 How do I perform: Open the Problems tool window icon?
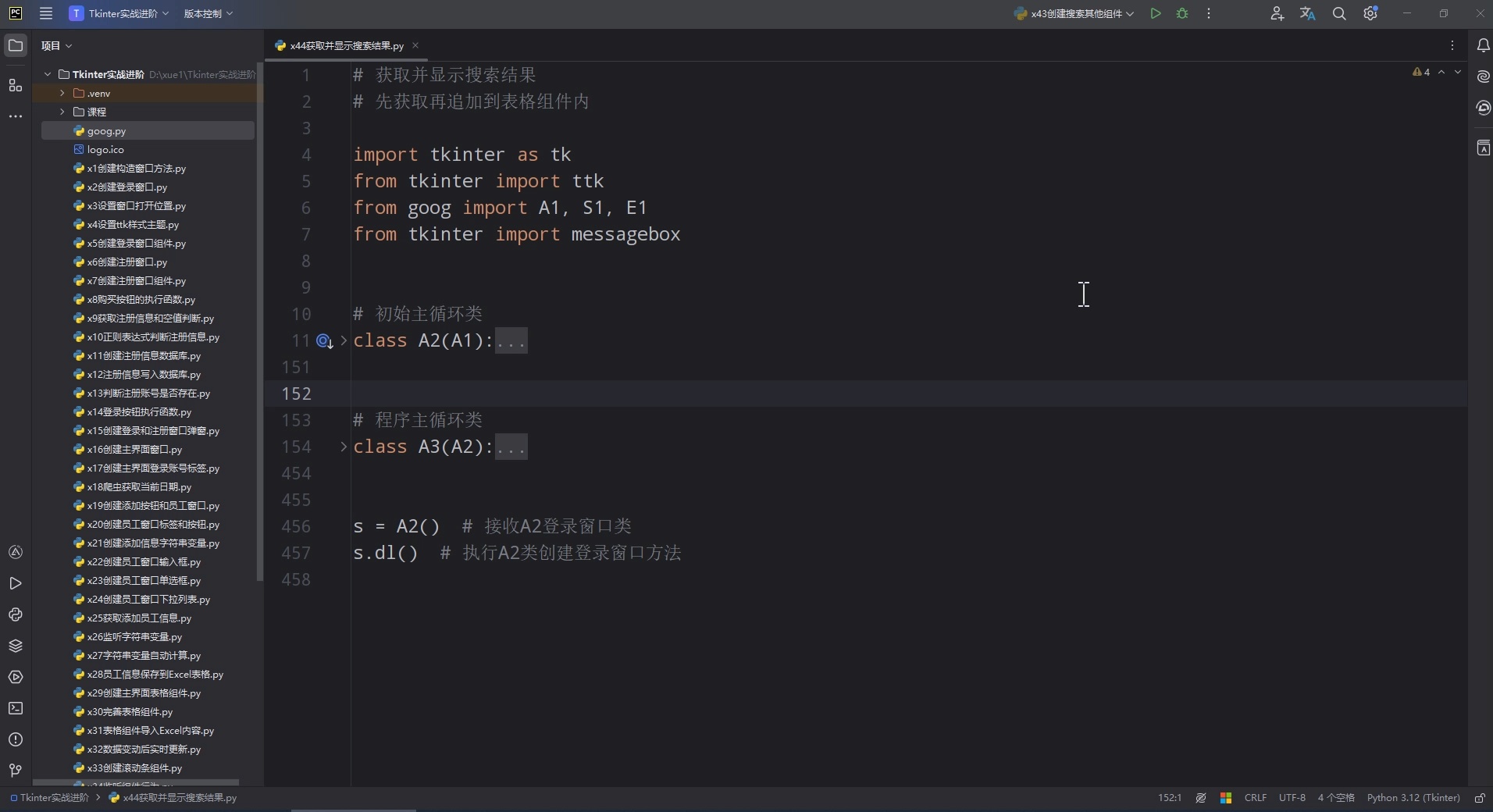(16, 739)
